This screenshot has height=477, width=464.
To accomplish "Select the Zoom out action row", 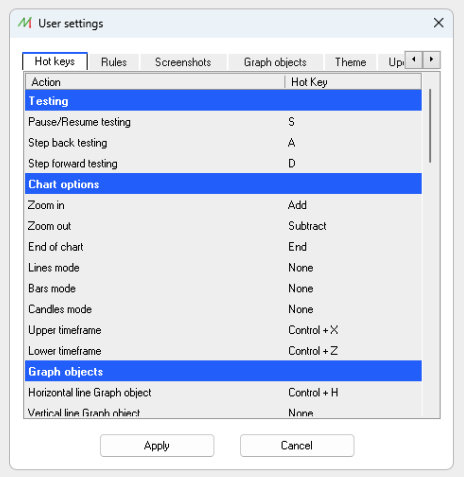I will [223, 226].
